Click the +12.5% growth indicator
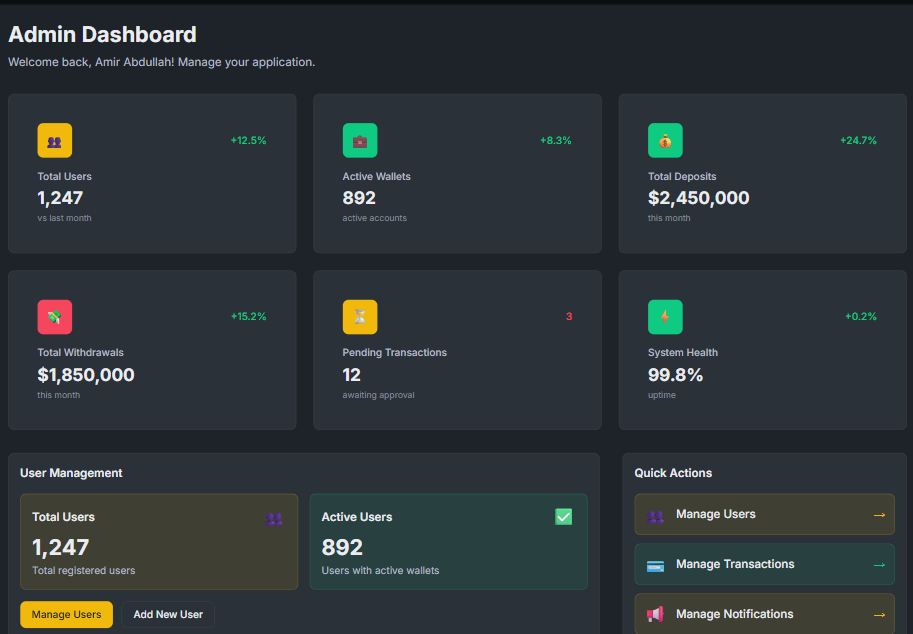 tap(248, 140)
